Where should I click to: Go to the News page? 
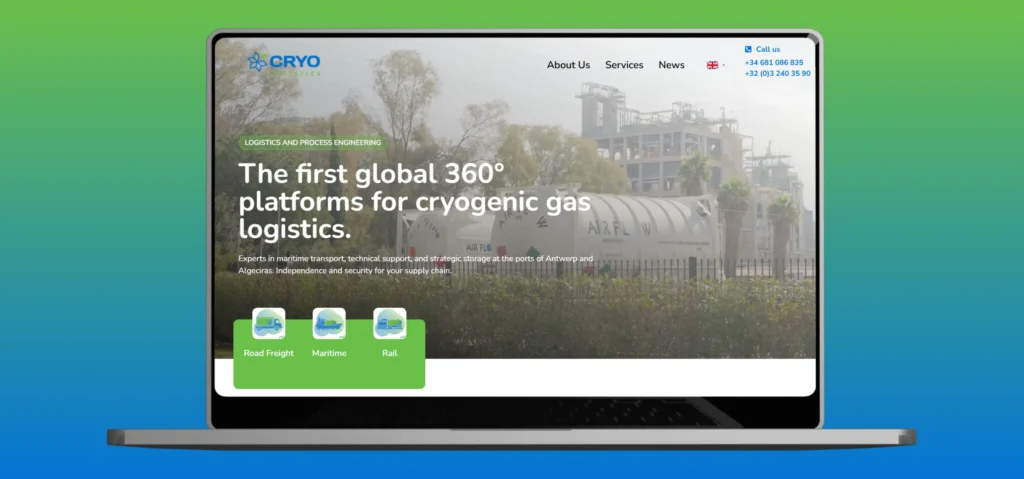point(671,65)
